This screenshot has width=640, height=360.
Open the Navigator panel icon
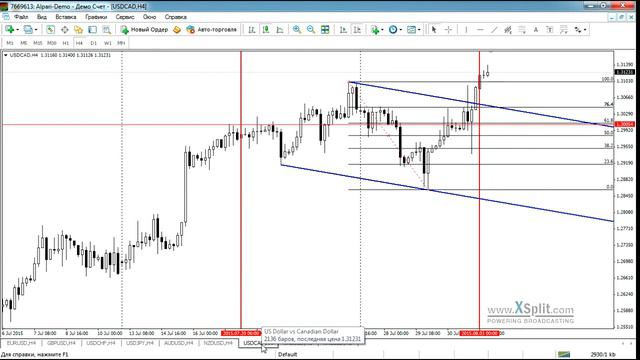click(x=78, y=29)
